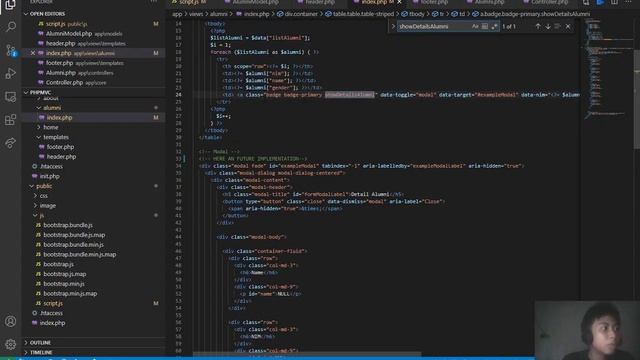Open the Run and Debug view

11,73
